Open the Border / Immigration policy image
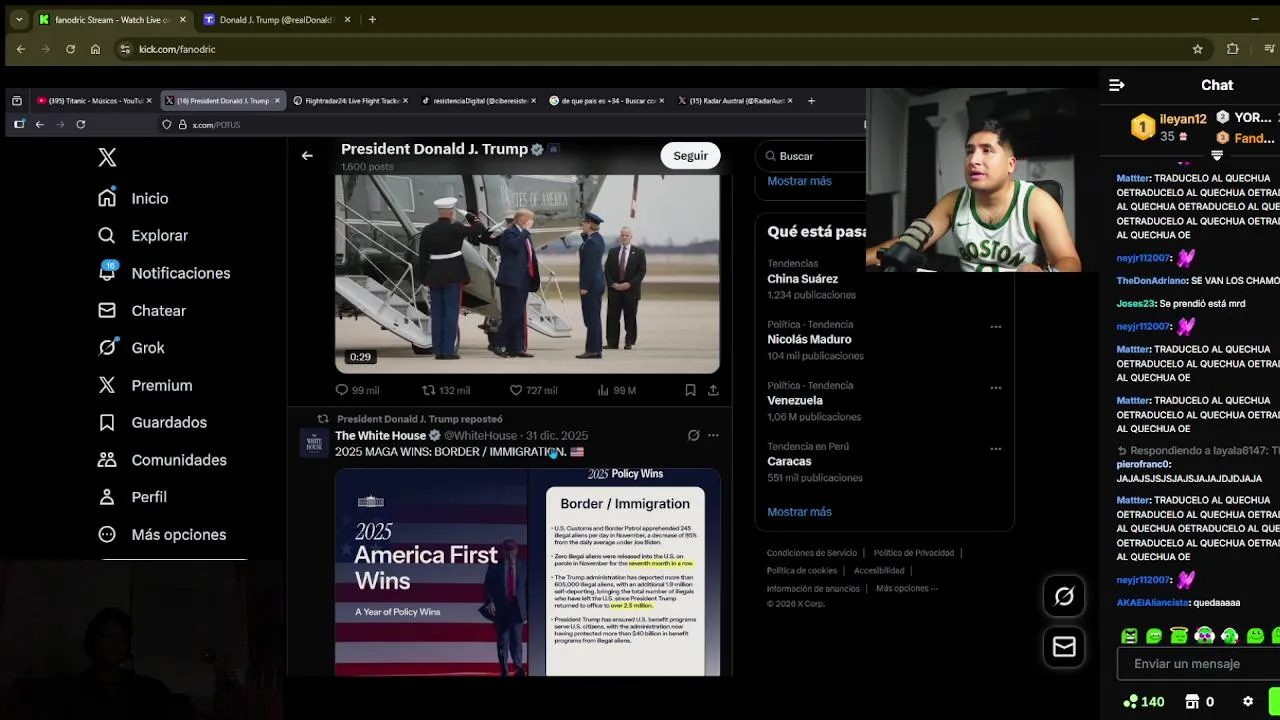This screenshot has height=720, width=1280. click(x=624, y=573)
